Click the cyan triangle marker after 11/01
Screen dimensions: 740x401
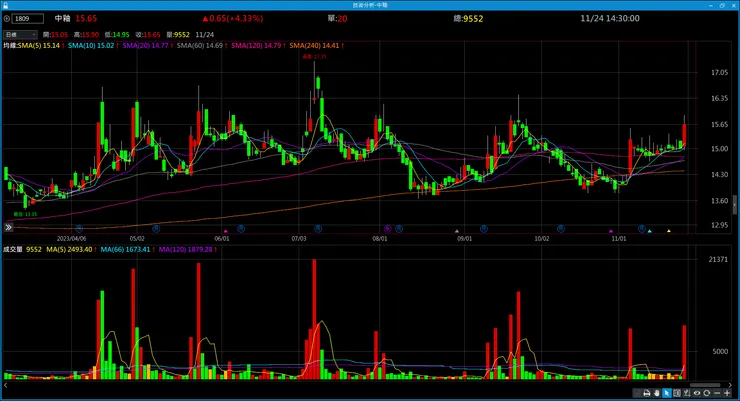(649, 231)
